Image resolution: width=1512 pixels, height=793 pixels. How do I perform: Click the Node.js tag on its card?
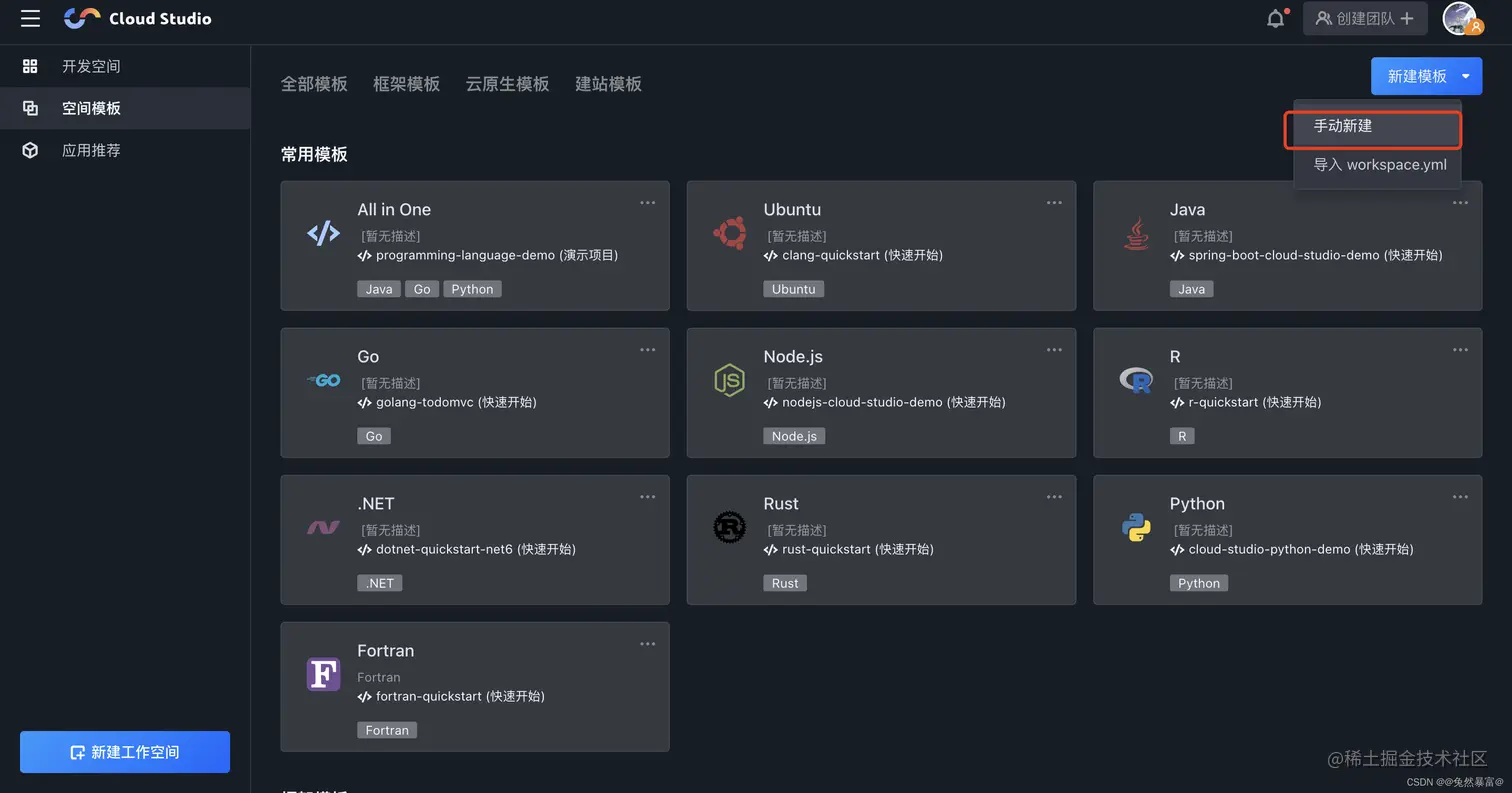click(x=794, y=436)
